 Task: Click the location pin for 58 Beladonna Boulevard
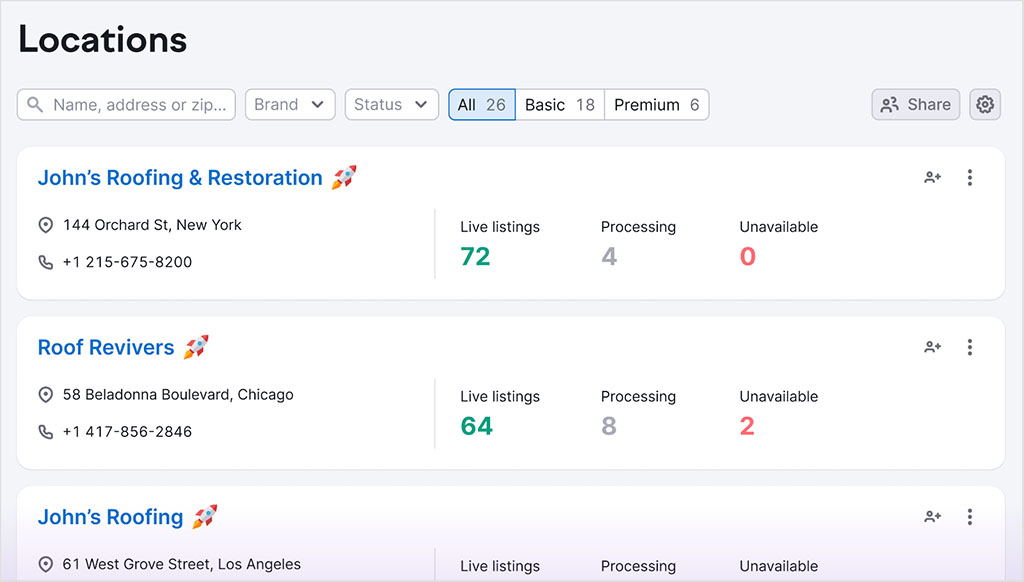point(45,395)
